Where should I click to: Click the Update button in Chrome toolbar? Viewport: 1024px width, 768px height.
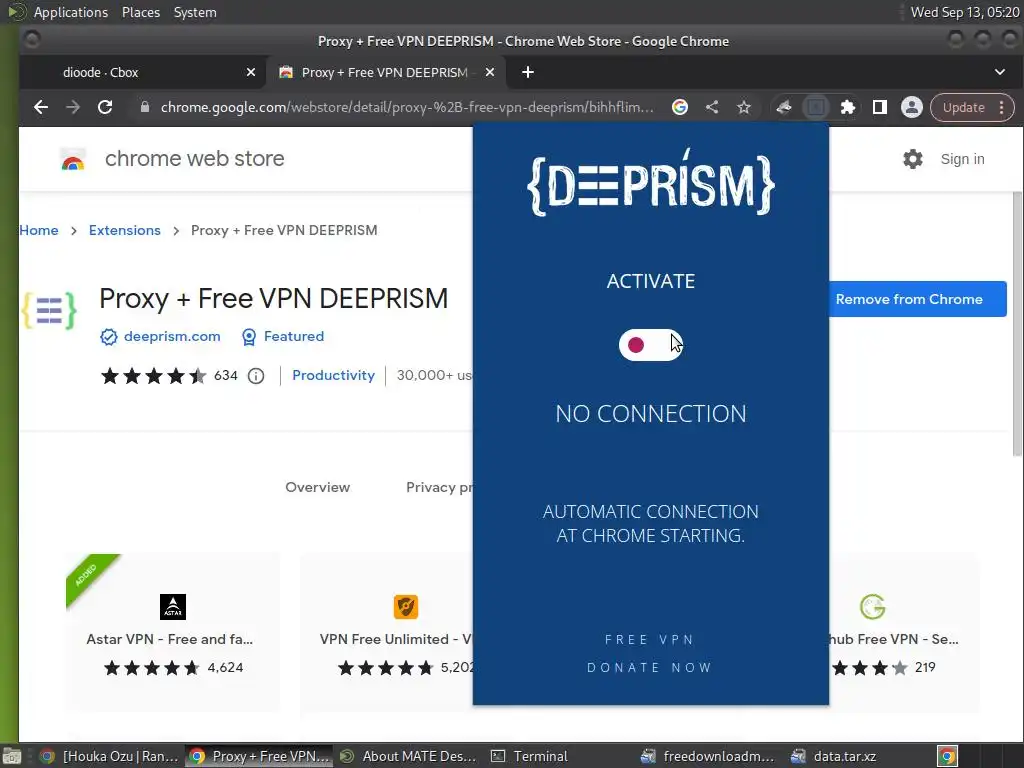pos(963,107)
